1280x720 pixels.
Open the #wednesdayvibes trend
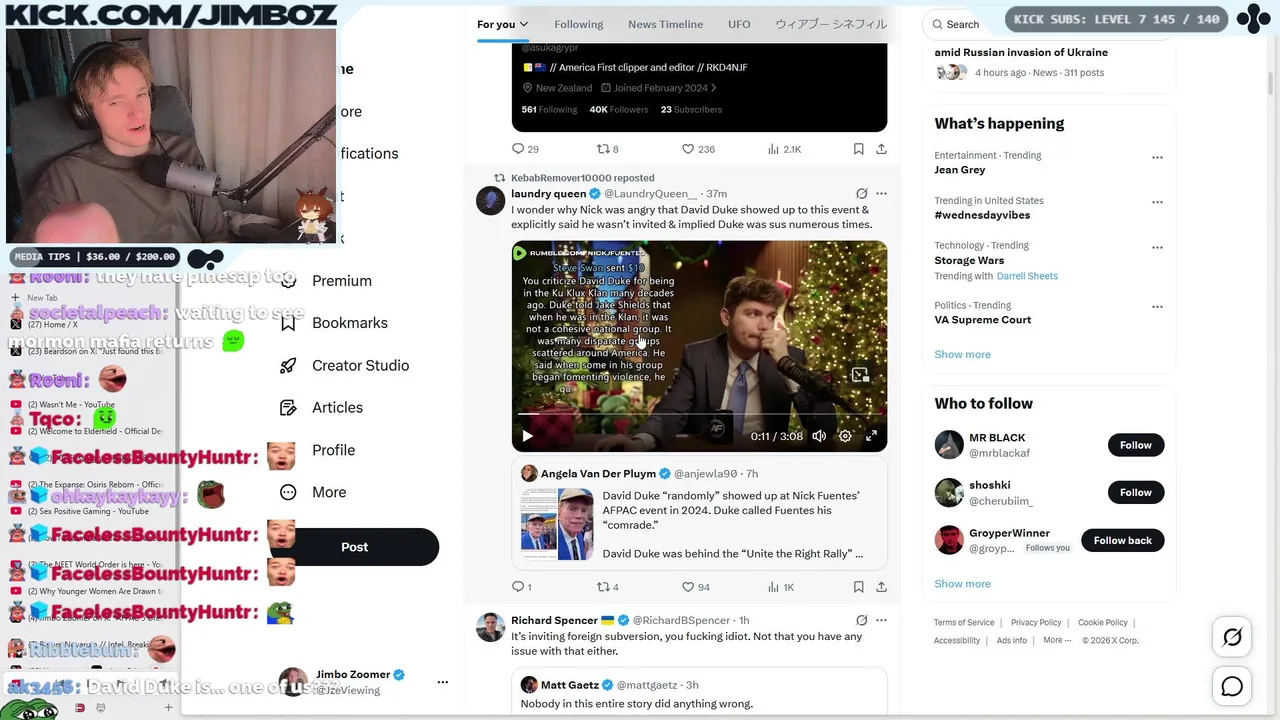982,215
